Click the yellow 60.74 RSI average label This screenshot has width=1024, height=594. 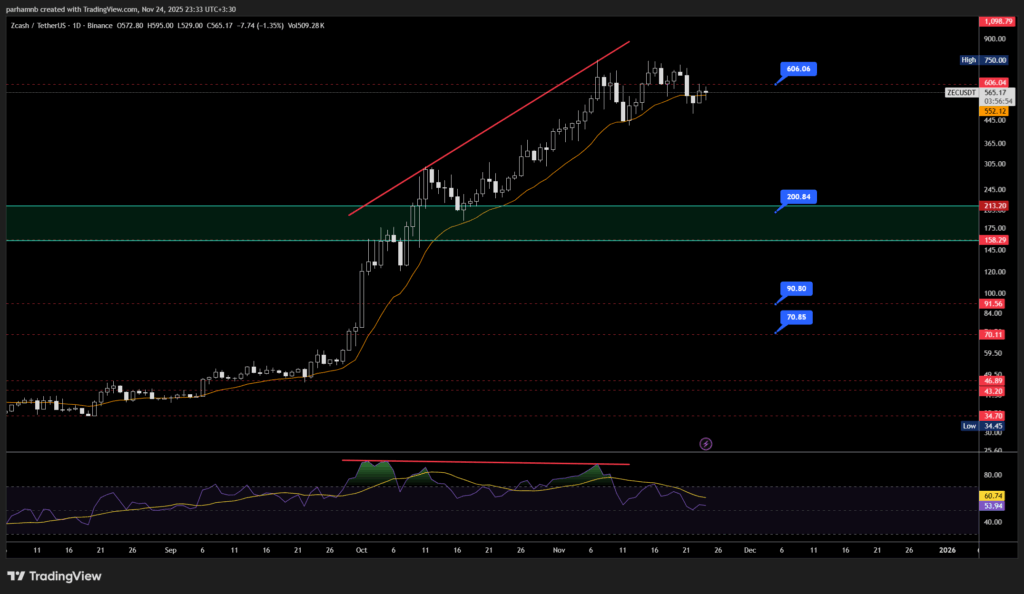pos(993,495)
